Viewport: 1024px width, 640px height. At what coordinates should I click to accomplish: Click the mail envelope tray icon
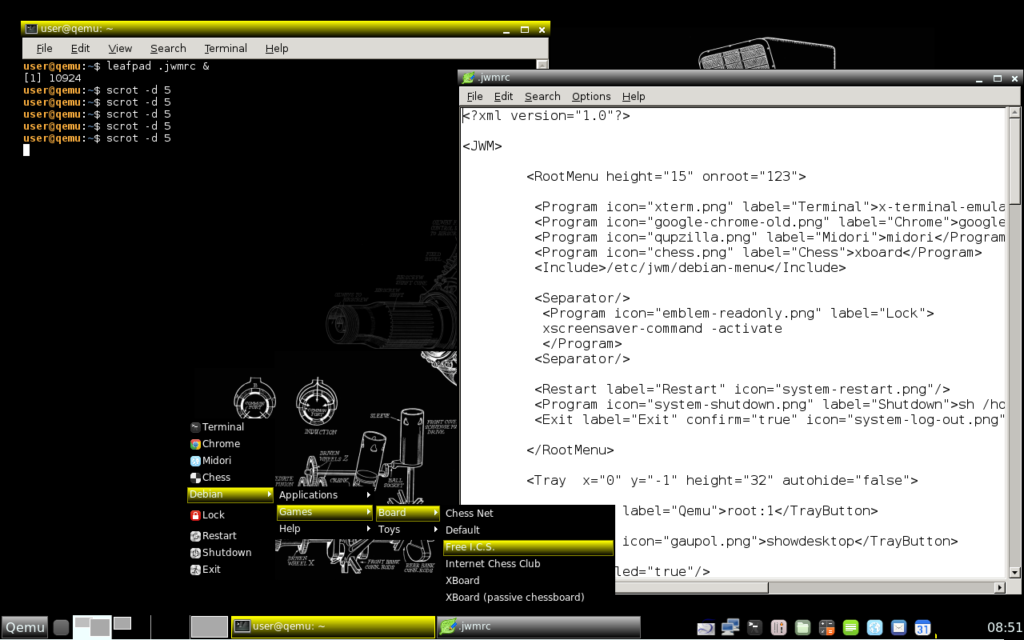899,628
